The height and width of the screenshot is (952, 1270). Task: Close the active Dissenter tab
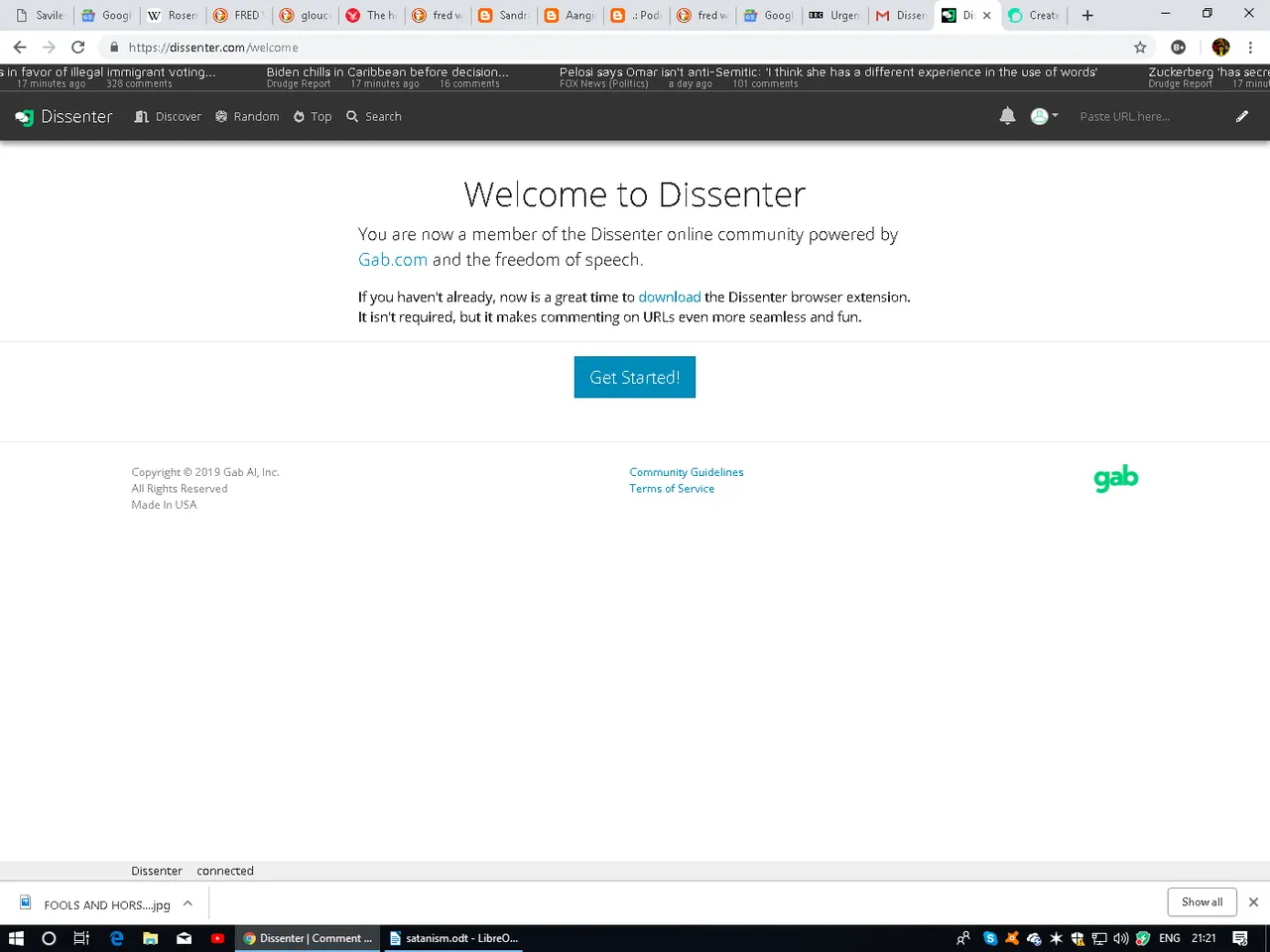986,15
